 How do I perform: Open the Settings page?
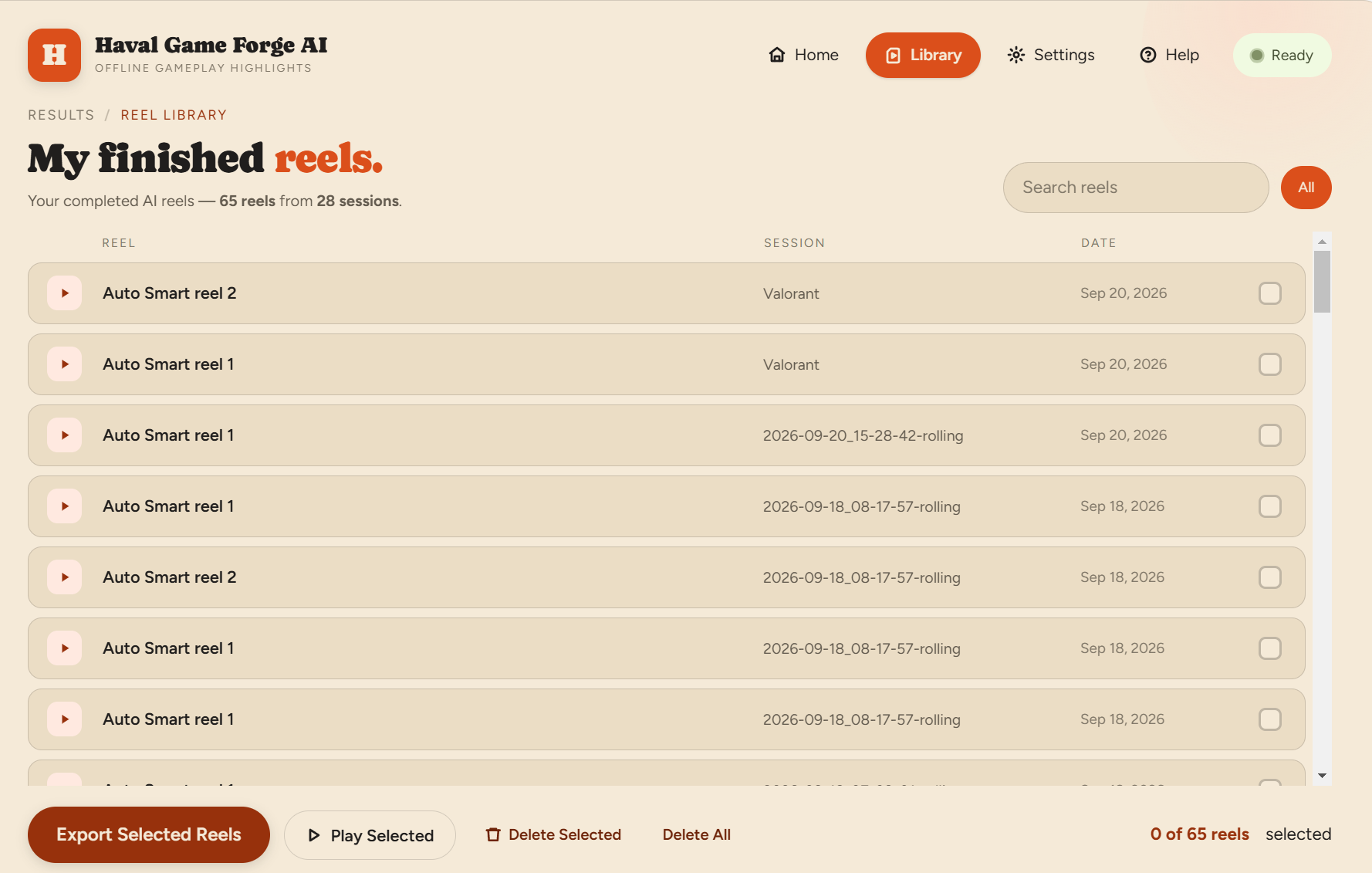click(1051, 55)
